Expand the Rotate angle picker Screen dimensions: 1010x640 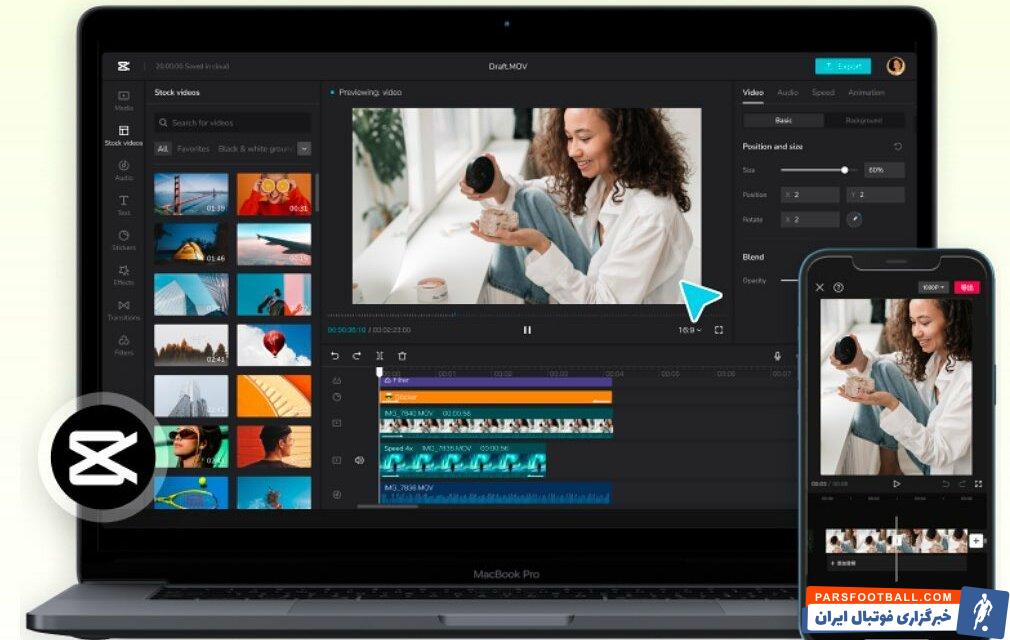pos(856,217)
